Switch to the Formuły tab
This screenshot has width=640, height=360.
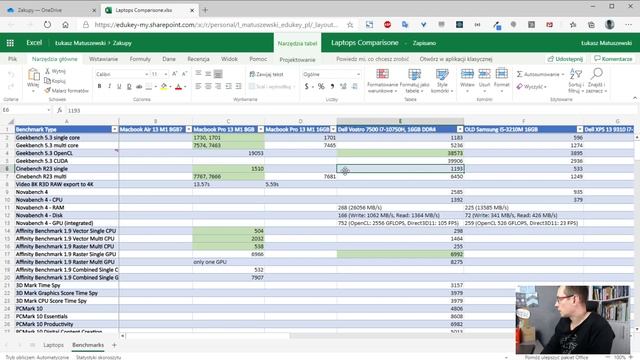pos(140,59)
